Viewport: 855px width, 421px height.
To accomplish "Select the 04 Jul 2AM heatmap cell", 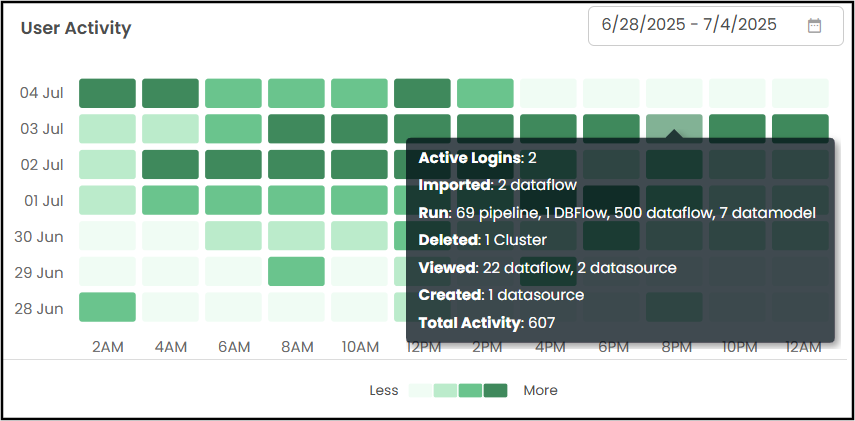I will [107, 93].
